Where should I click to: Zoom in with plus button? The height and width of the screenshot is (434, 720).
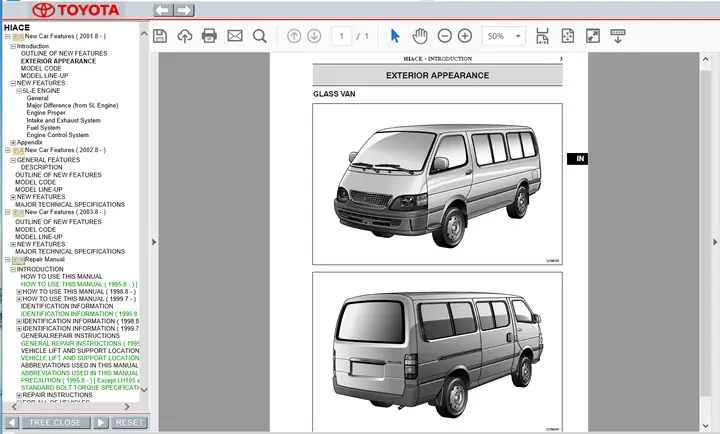[x=465, y=36]
